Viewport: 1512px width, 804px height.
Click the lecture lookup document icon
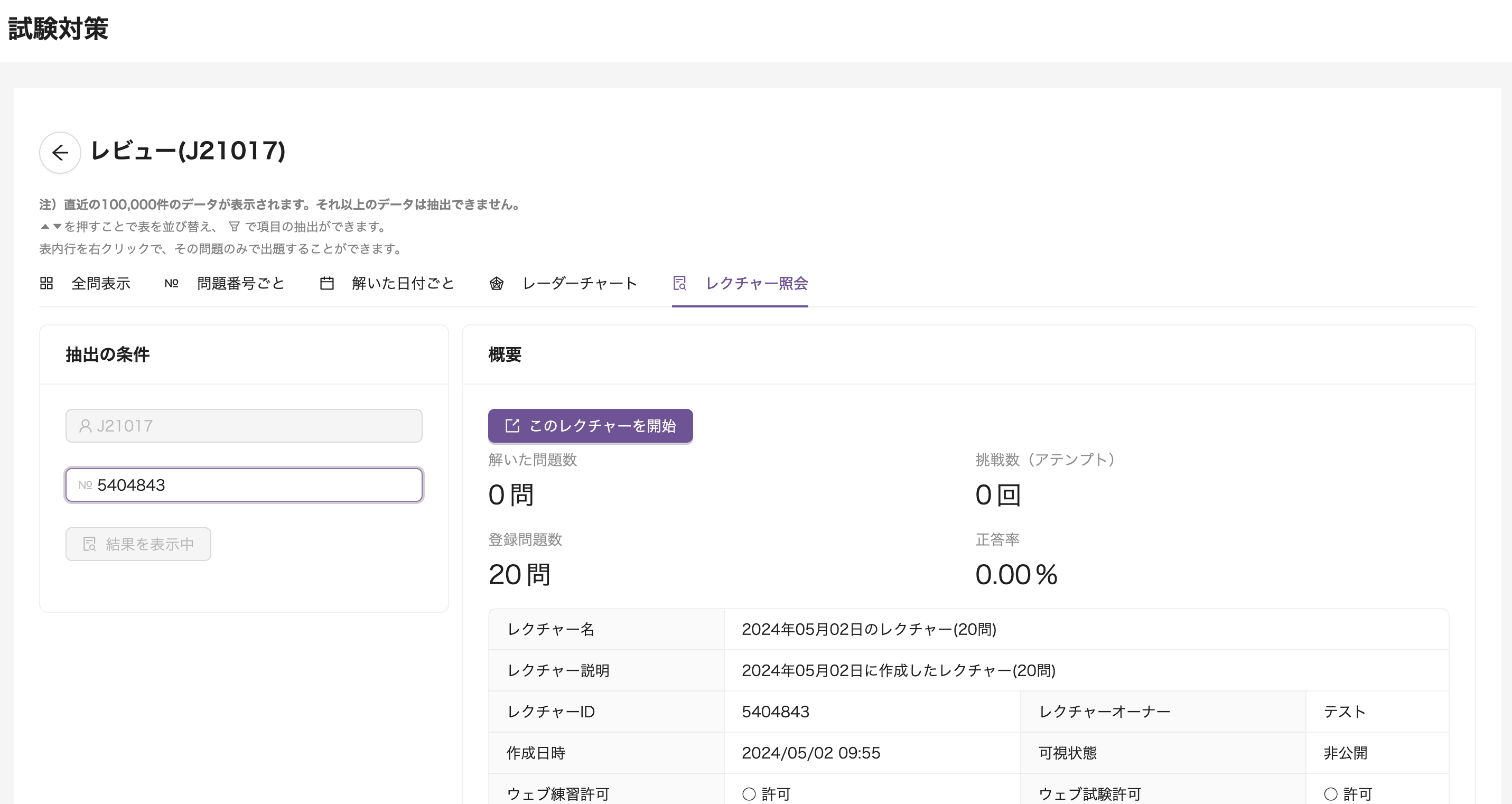coord(680,284)
